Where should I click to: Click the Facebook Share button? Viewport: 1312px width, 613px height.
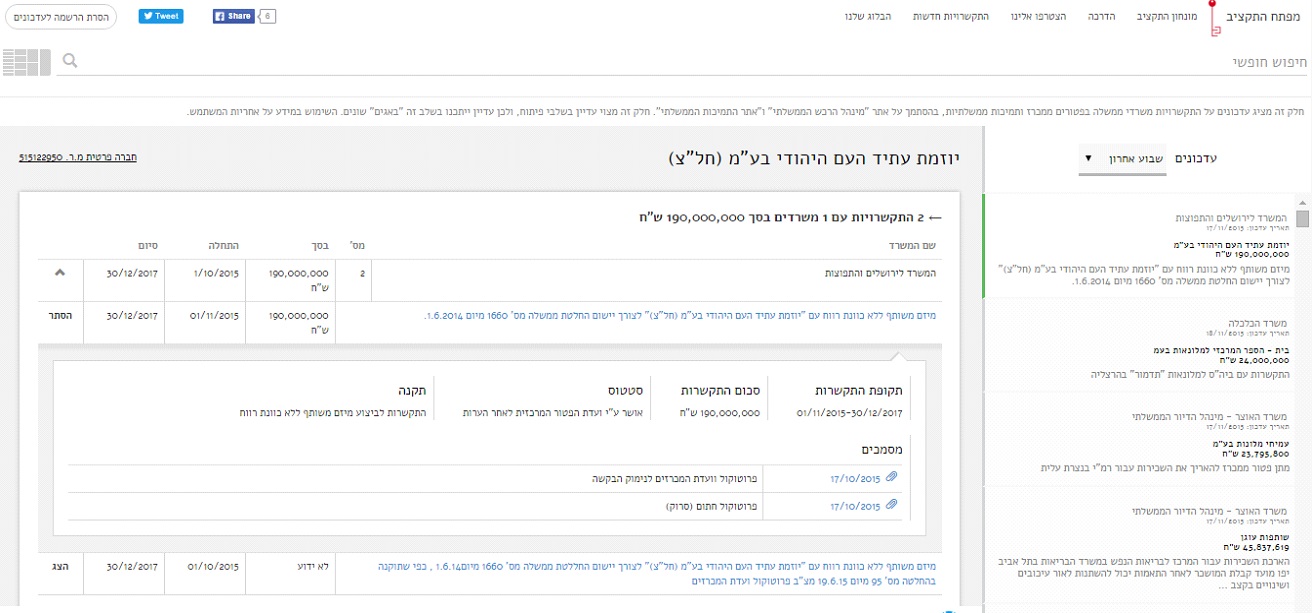coord(234,17)
